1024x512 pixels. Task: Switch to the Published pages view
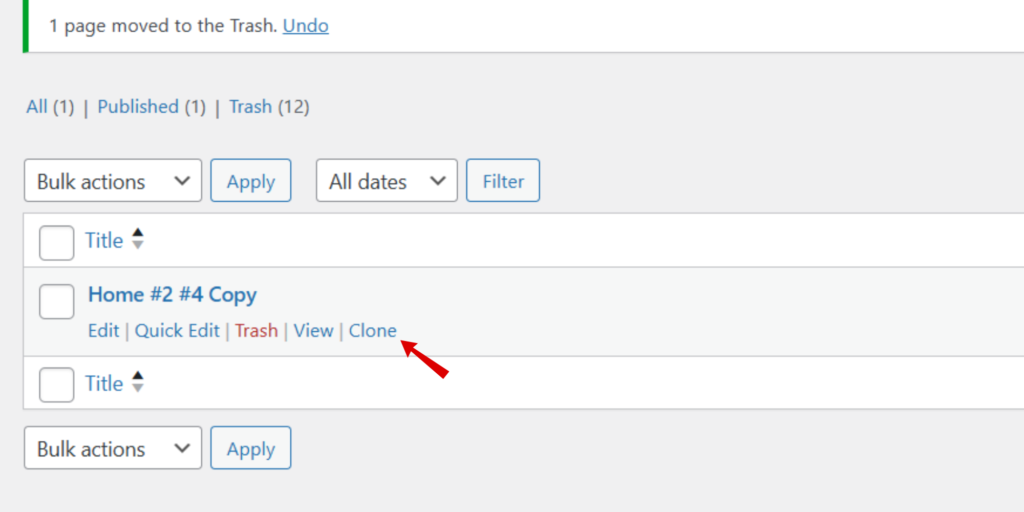pos(138,106)
